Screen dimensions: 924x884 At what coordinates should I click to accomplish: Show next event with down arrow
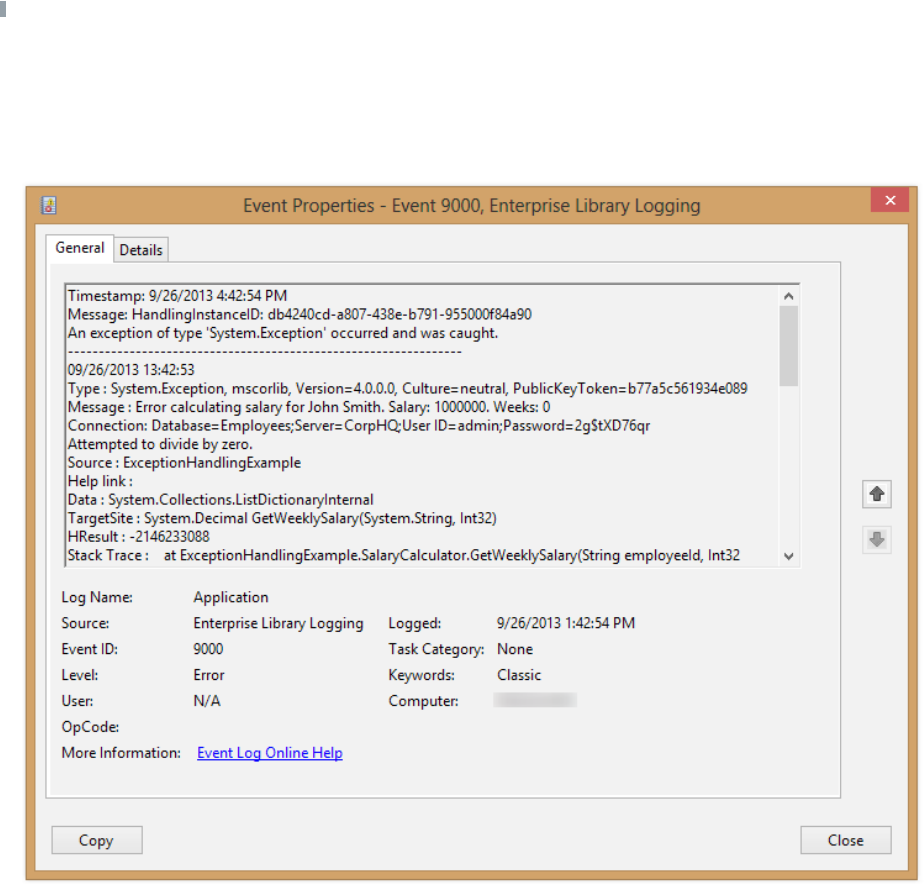[x=876, y=539]
